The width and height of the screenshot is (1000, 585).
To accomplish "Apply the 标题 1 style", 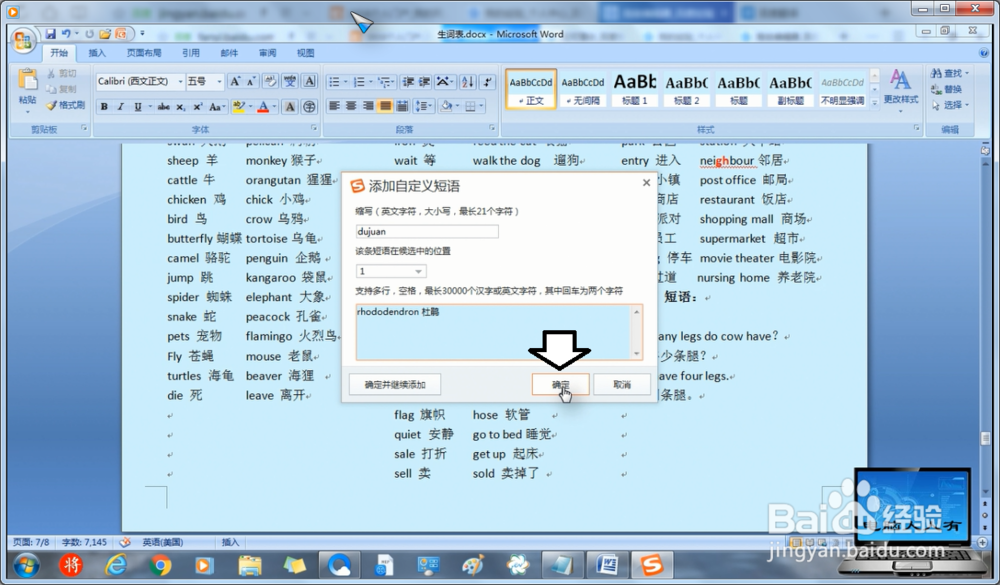I will coord(635,89).
